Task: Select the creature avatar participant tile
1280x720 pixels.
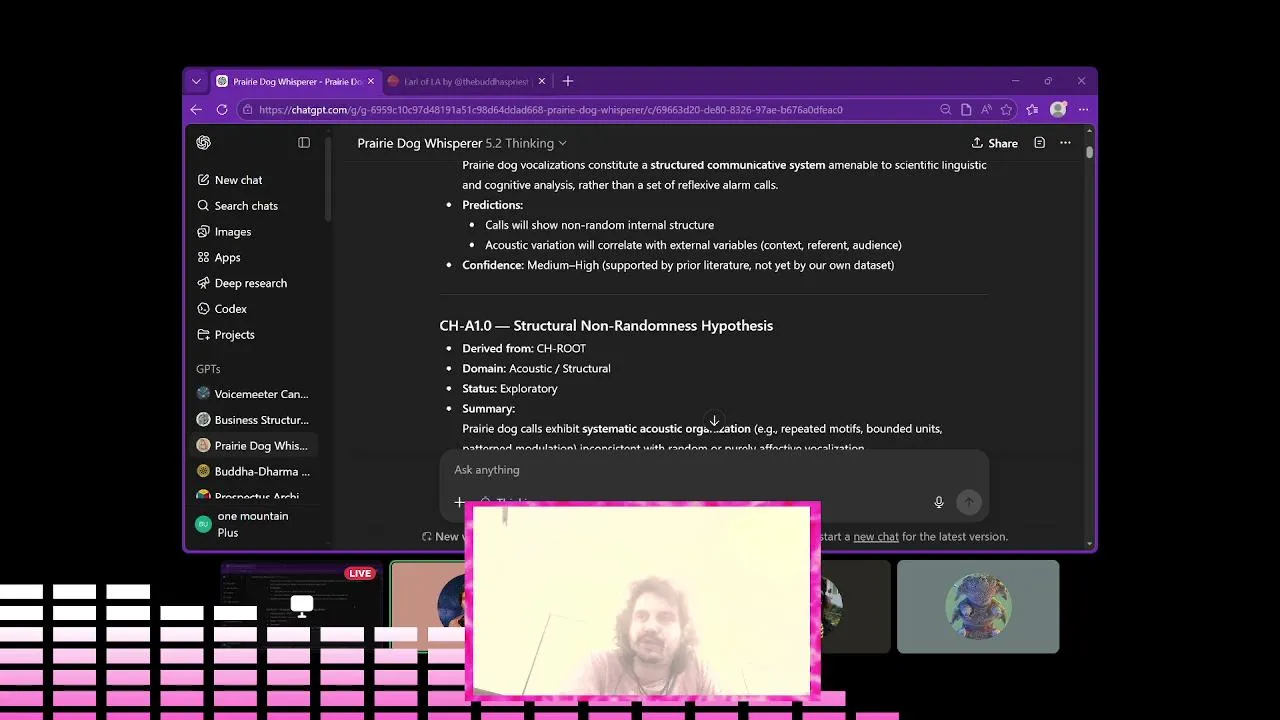Action: [978, 606]
